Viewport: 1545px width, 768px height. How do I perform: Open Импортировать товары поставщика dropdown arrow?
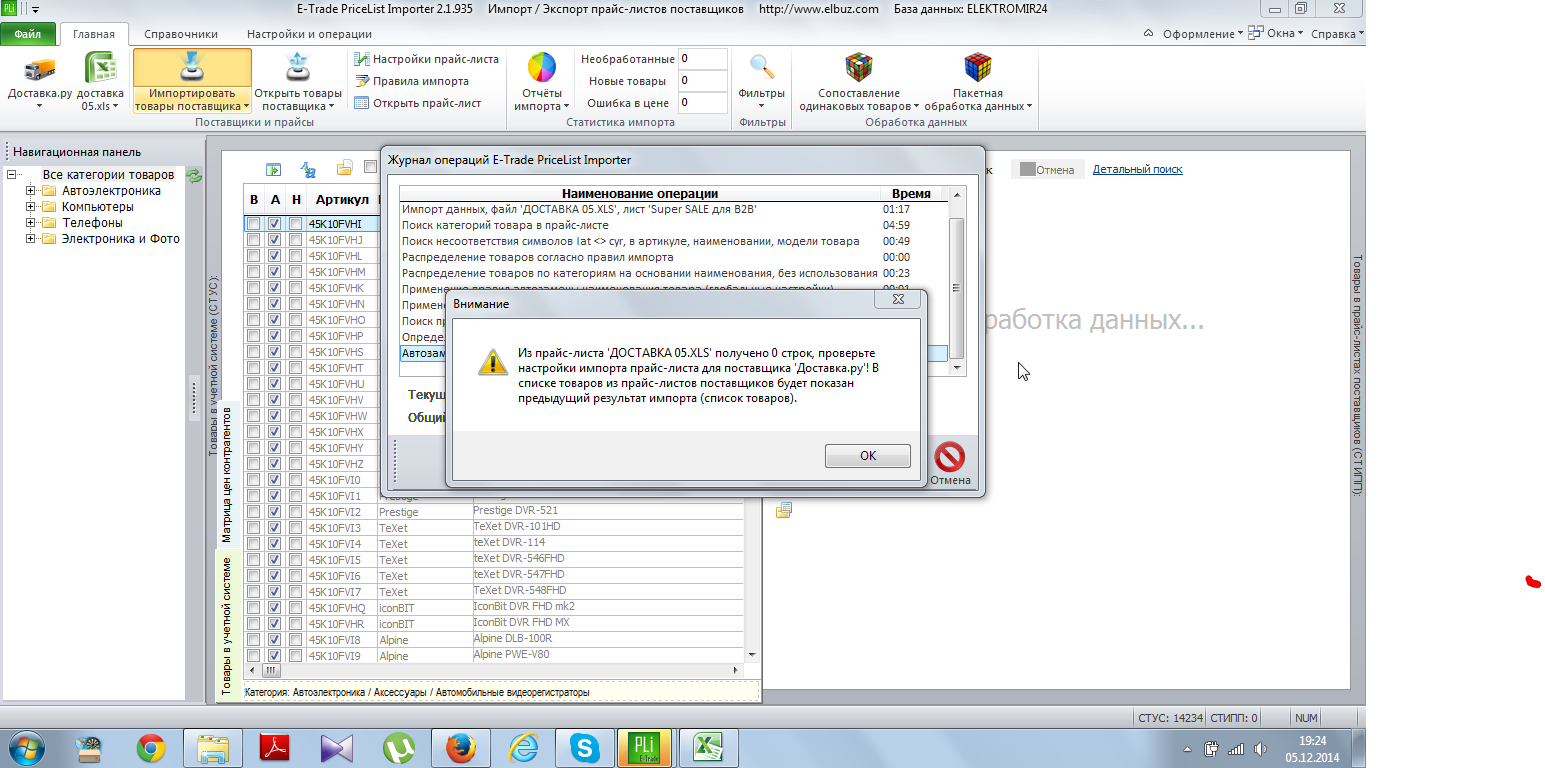pyautogui.click(x=246, y=106)
